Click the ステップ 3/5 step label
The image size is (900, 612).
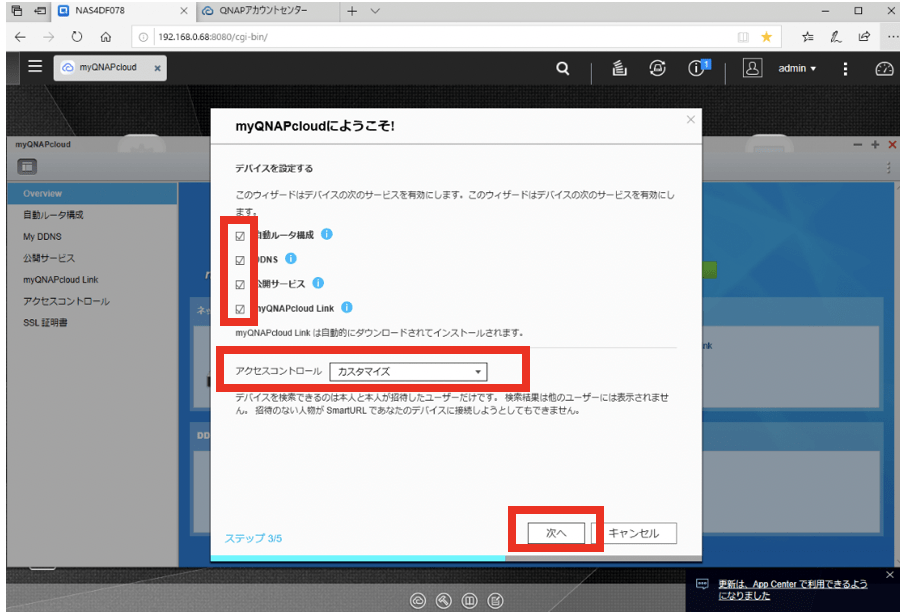point(253,538)
